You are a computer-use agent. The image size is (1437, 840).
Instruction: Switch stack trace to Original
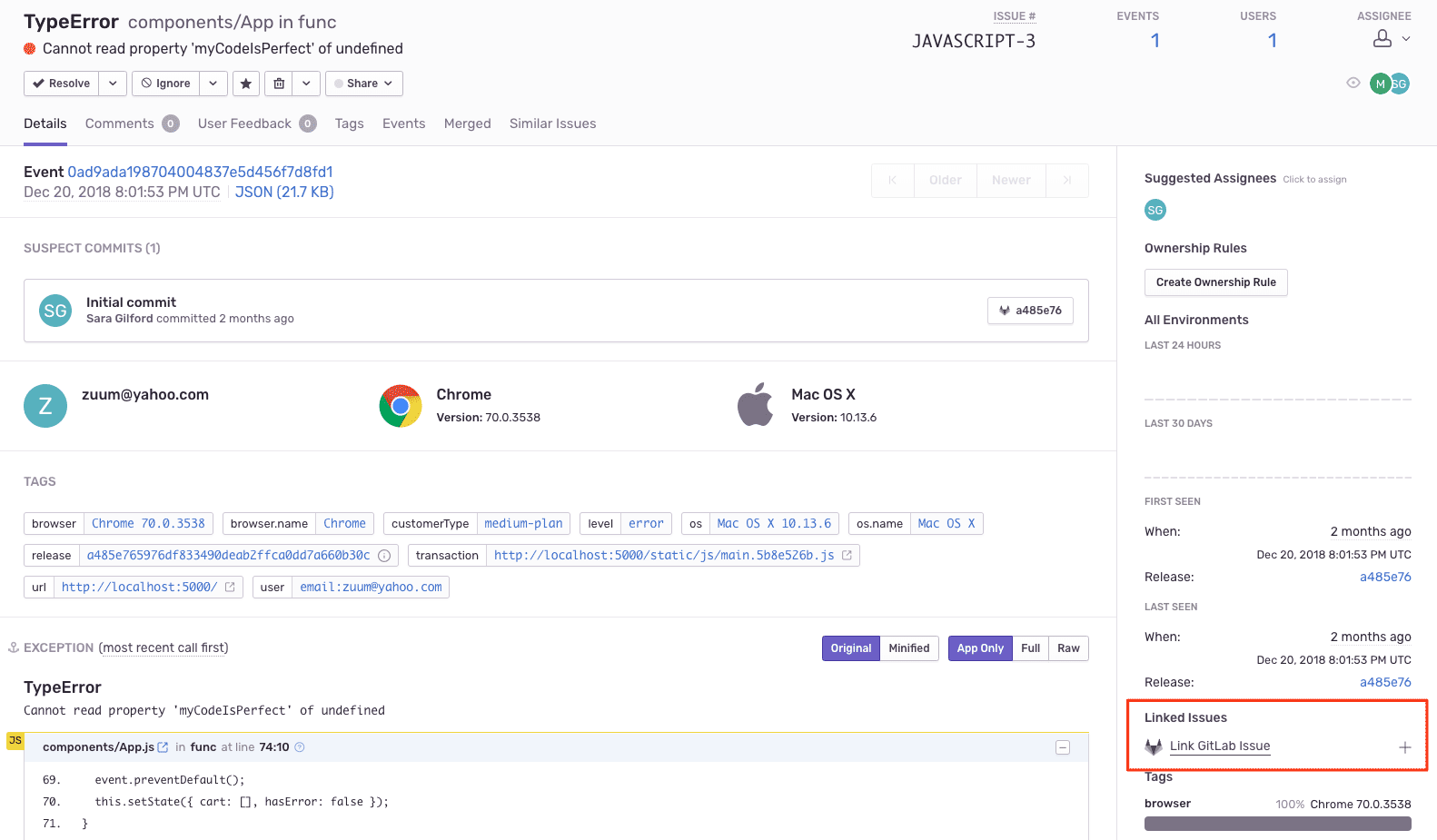point(851,648)
